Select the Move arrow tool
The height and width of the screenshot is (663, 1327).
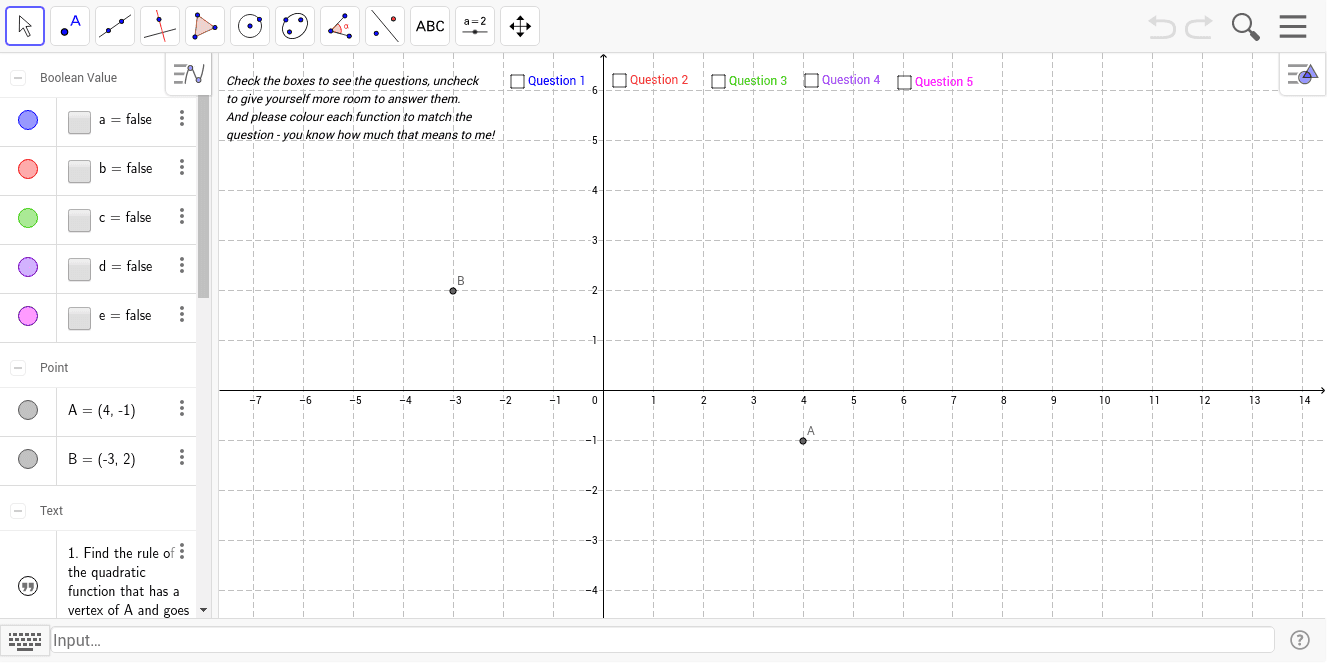tap(25, 26)
